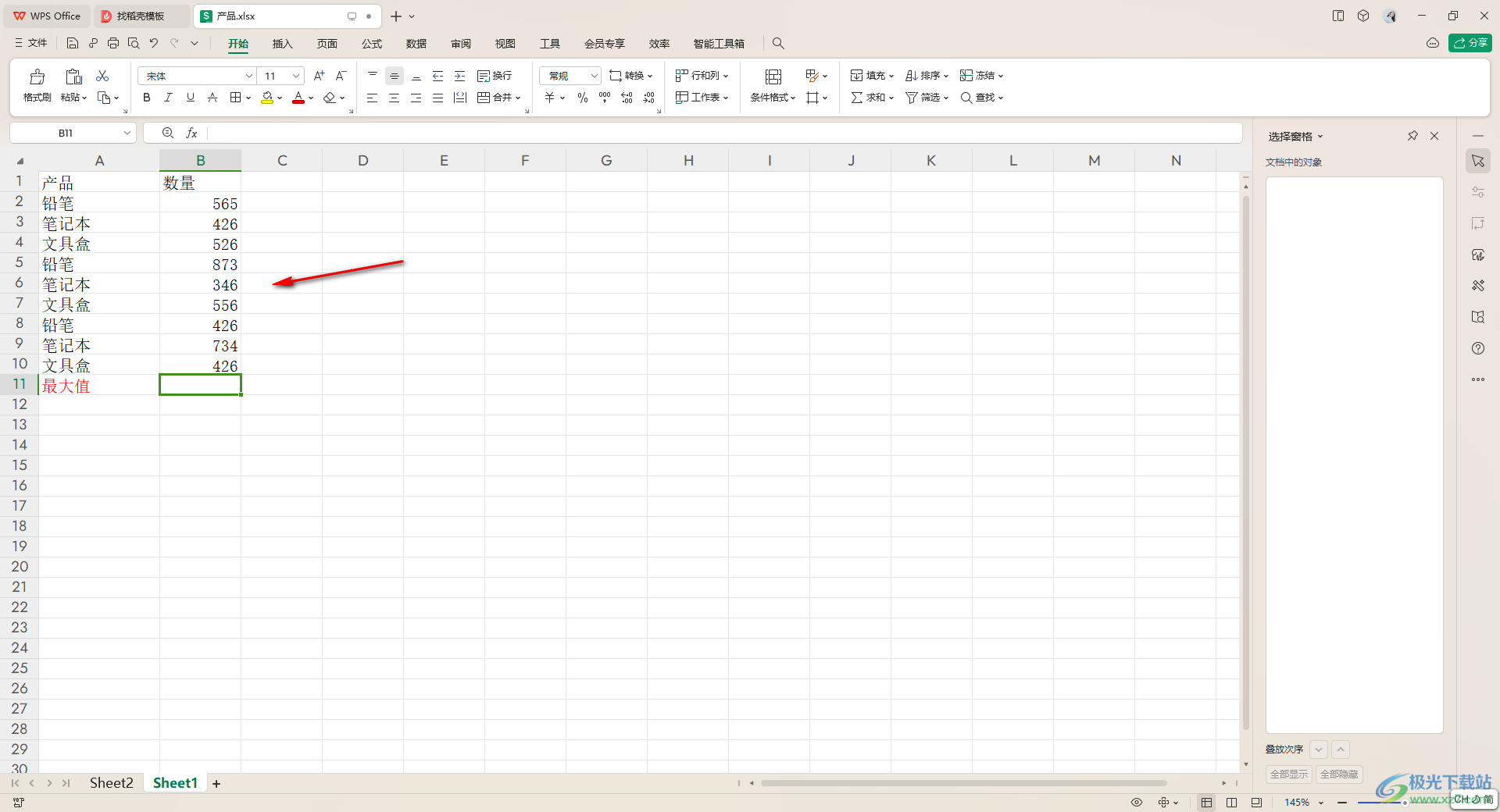This screenshot has height=812, width=1500.
Task: Click the Save icon in quick toolbar
Action: tap(72, 43)
